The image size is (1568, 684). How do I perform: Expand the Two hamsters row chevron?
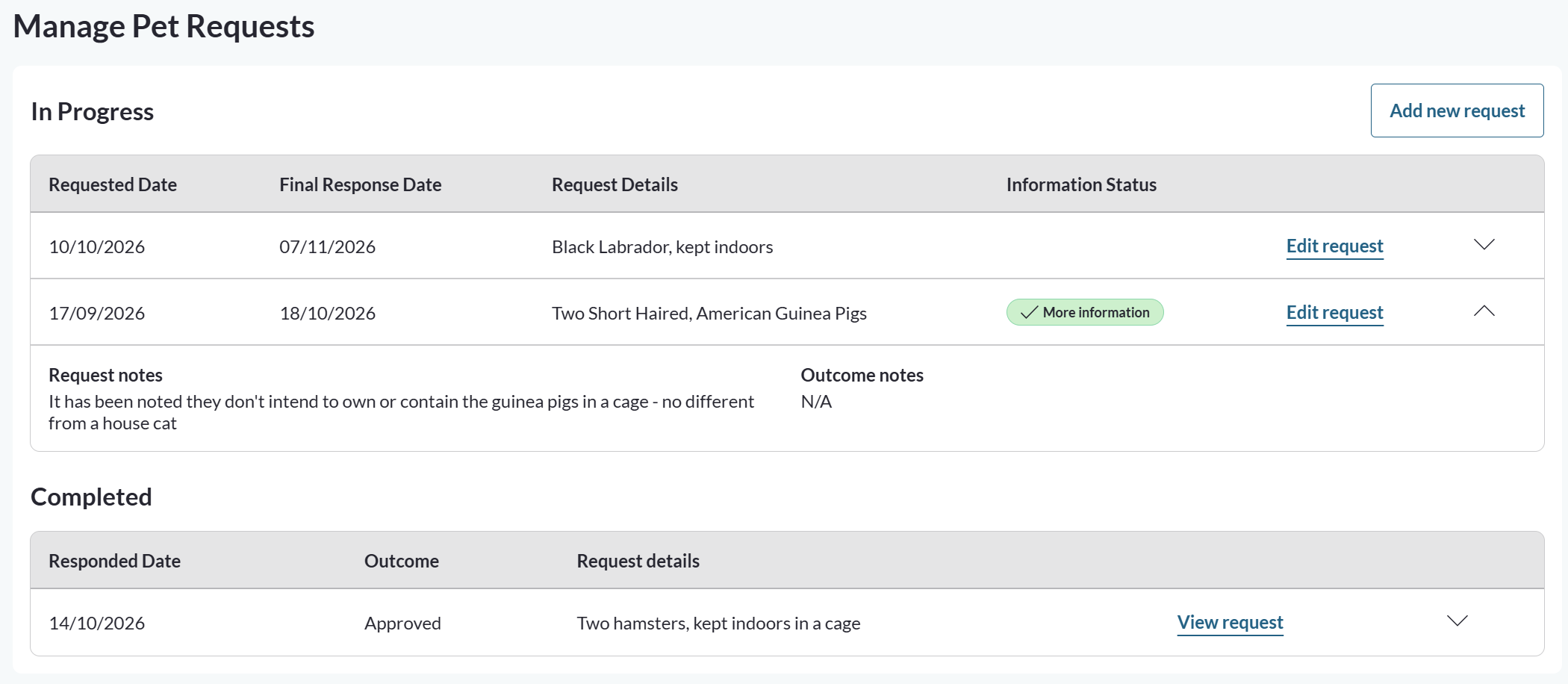click(1457, 621)
